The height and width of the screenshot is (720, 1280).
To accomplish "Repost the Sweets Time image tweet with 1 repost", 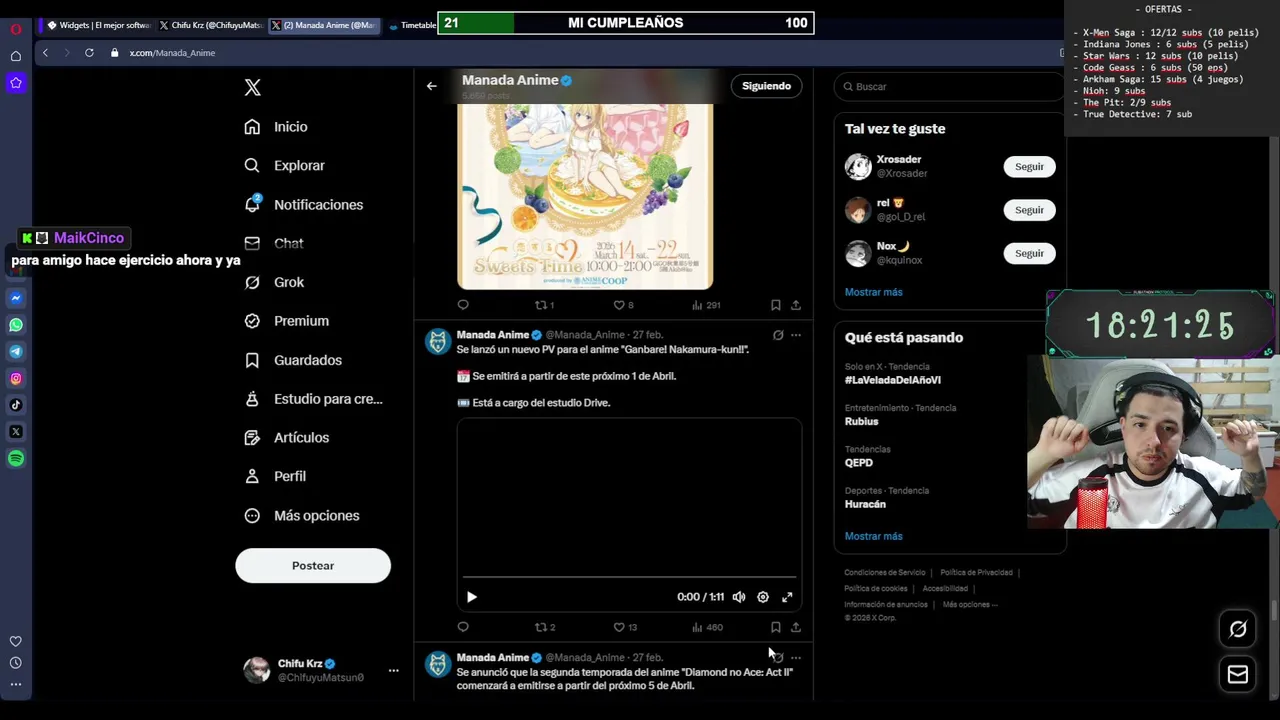I will click(545, 305).
